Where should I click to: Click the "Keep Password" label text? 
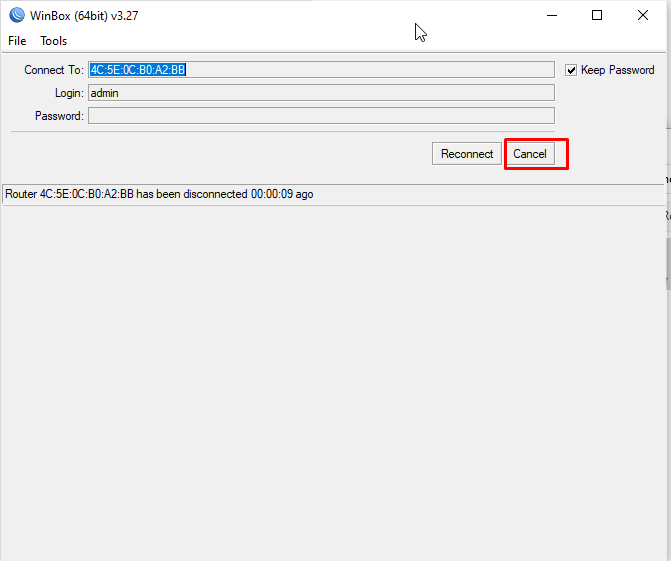617,70
